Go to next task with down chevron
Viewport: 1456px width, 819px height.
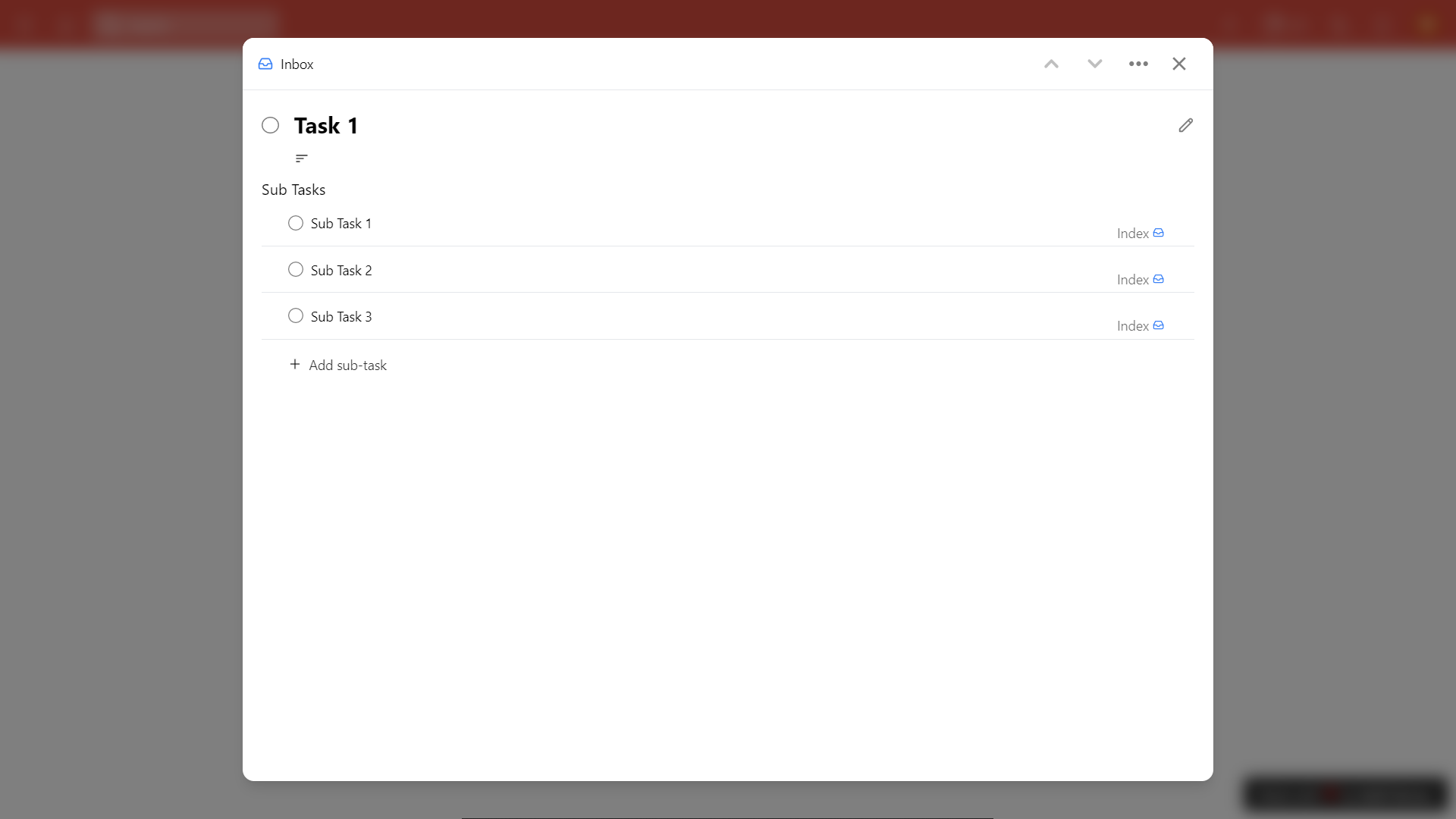(x=1094, y=64)
